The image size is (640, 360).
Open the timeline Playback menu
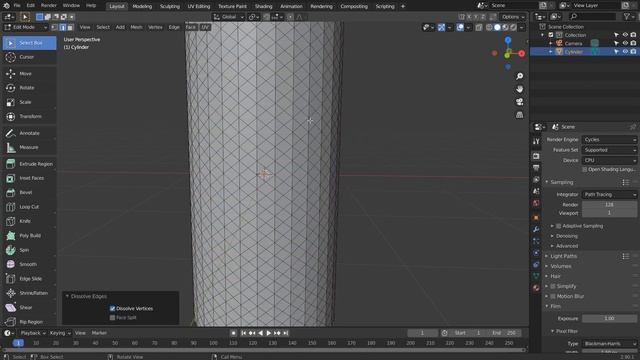click(33, 333)
